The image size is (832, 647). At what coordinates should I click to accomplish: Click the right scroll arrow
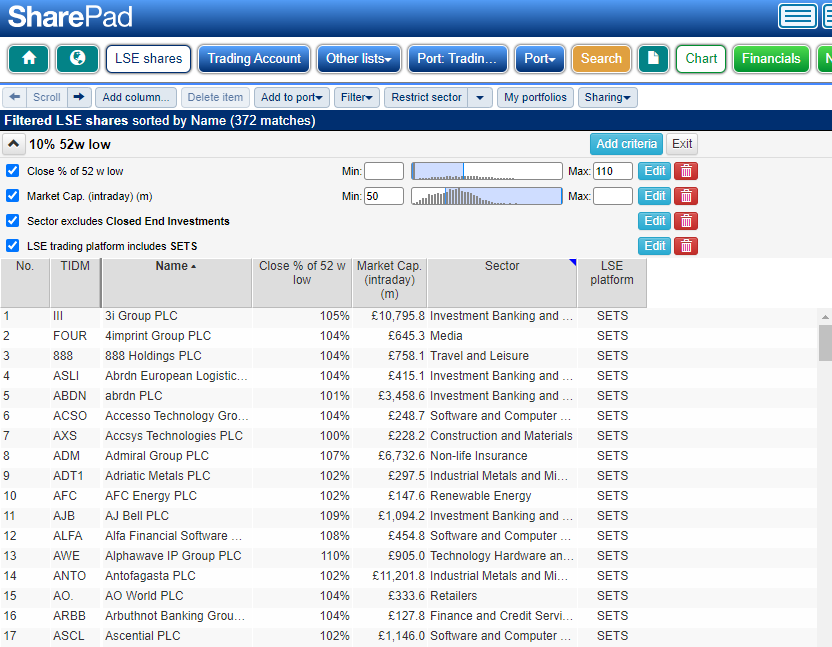coord(79,97)
